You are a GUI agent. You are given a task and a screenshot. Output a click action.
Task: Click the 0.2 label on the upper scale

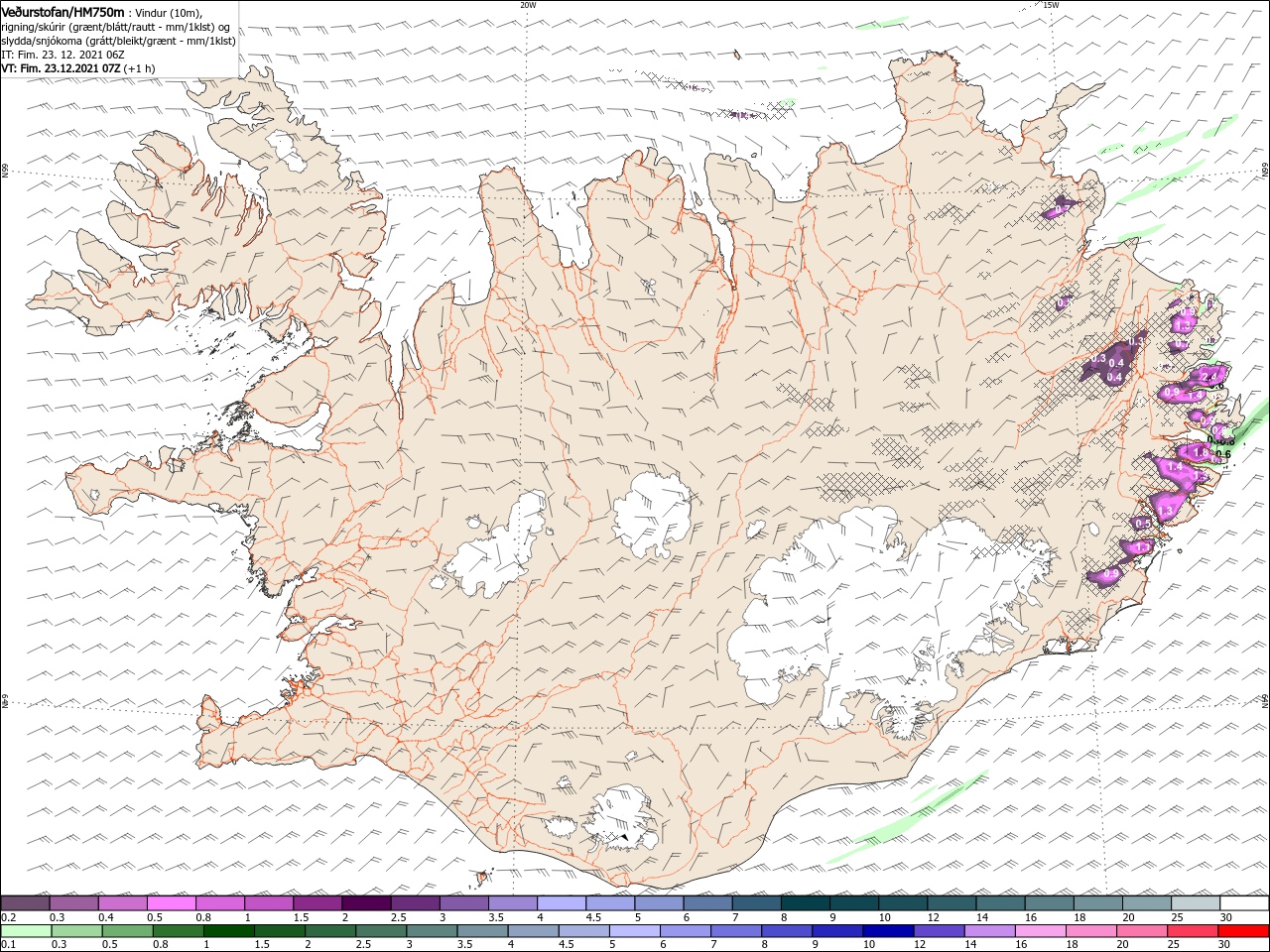8,917
